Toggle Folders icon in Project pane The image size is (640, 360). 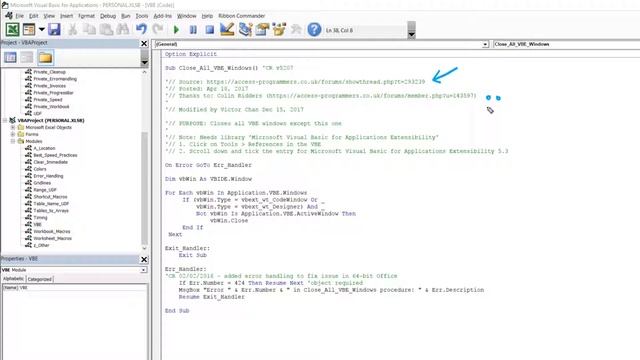tap(45, 58)
